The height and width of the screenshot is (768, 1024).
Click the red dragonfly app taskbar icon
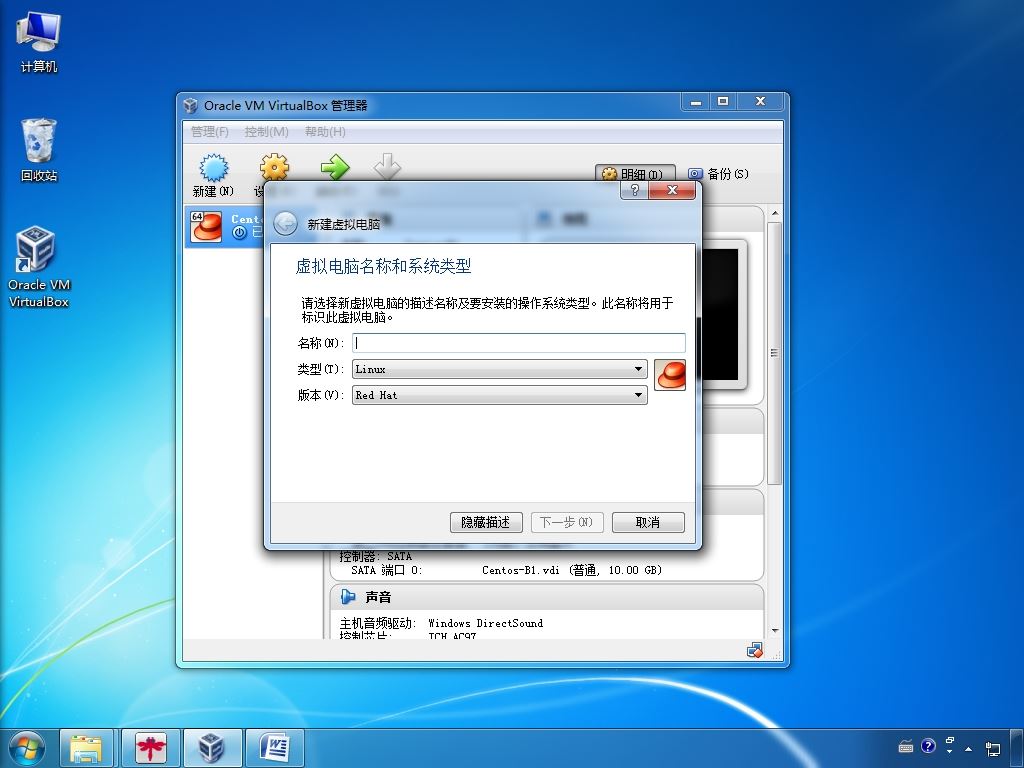151,748
